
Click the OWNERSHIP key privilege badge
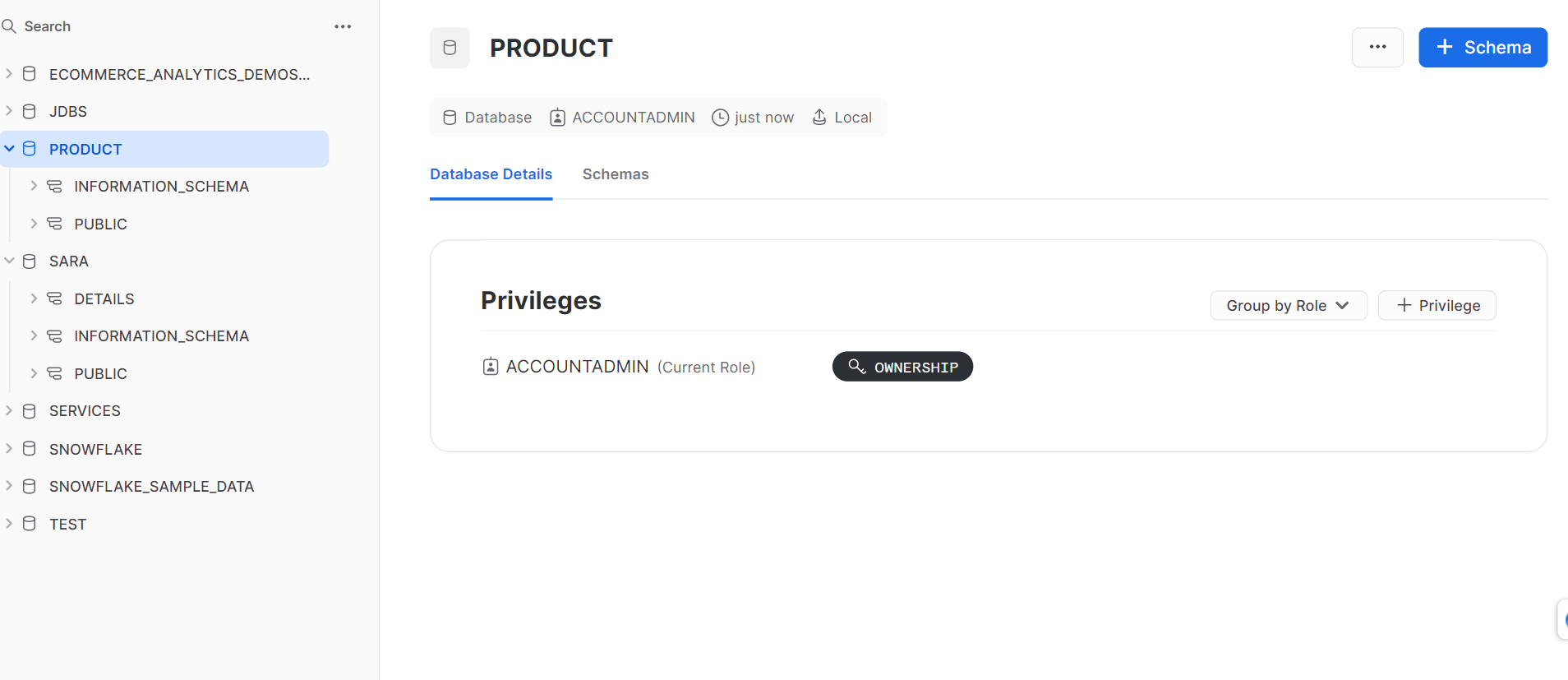(902, 367)
